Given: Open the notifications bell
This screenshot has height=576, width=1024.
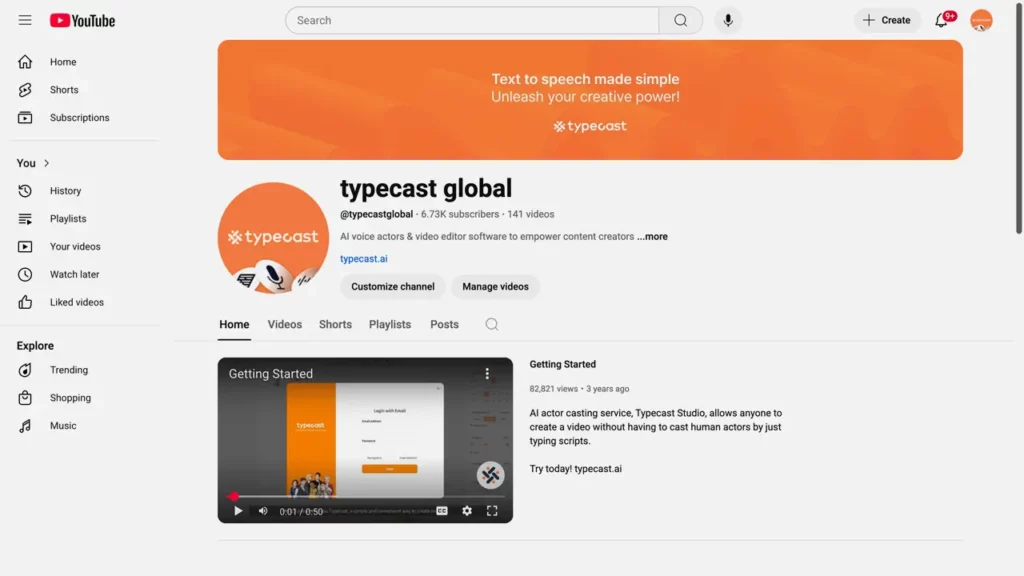Looking at the screenshot, I should coord(941,20).
